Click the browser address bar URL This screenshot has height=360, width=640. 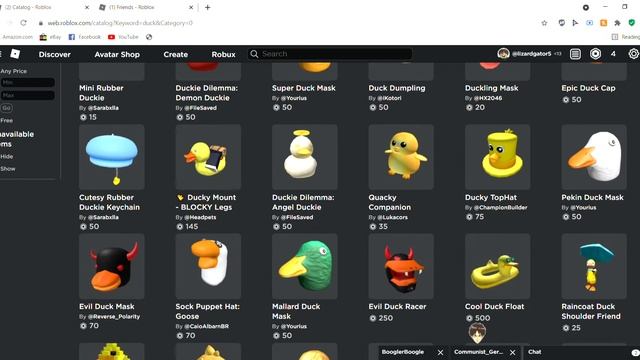coord(120,23)
